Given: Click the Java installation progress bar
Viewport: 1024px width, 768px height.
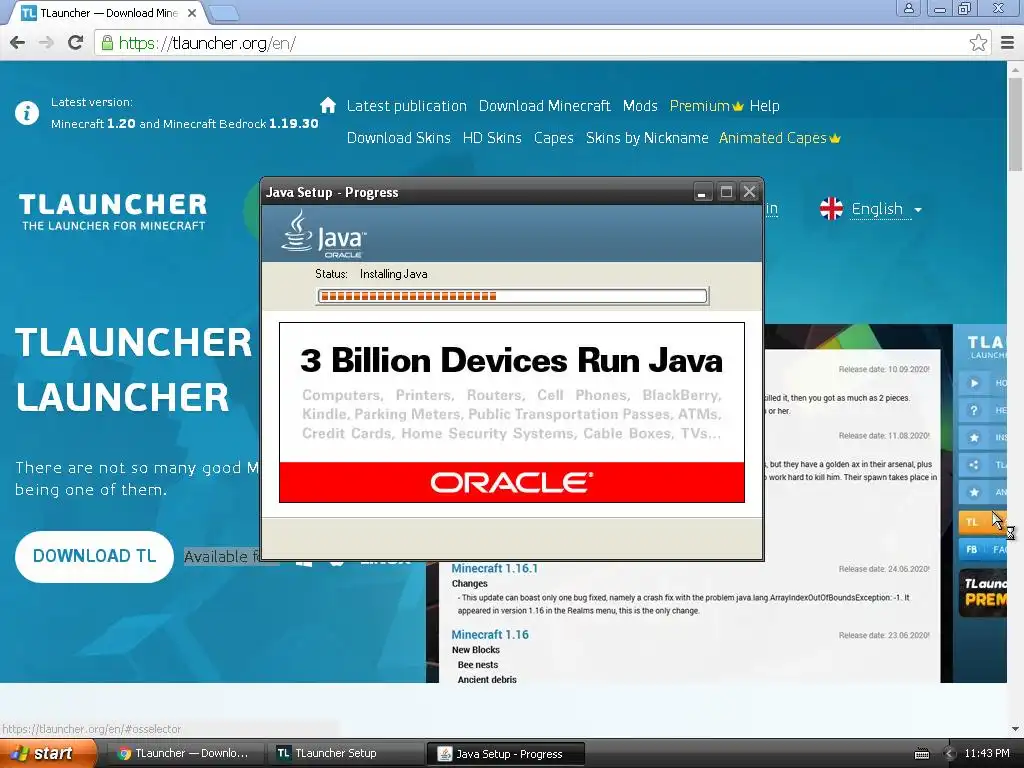Looking at the screenshot, I should (512, 296).
